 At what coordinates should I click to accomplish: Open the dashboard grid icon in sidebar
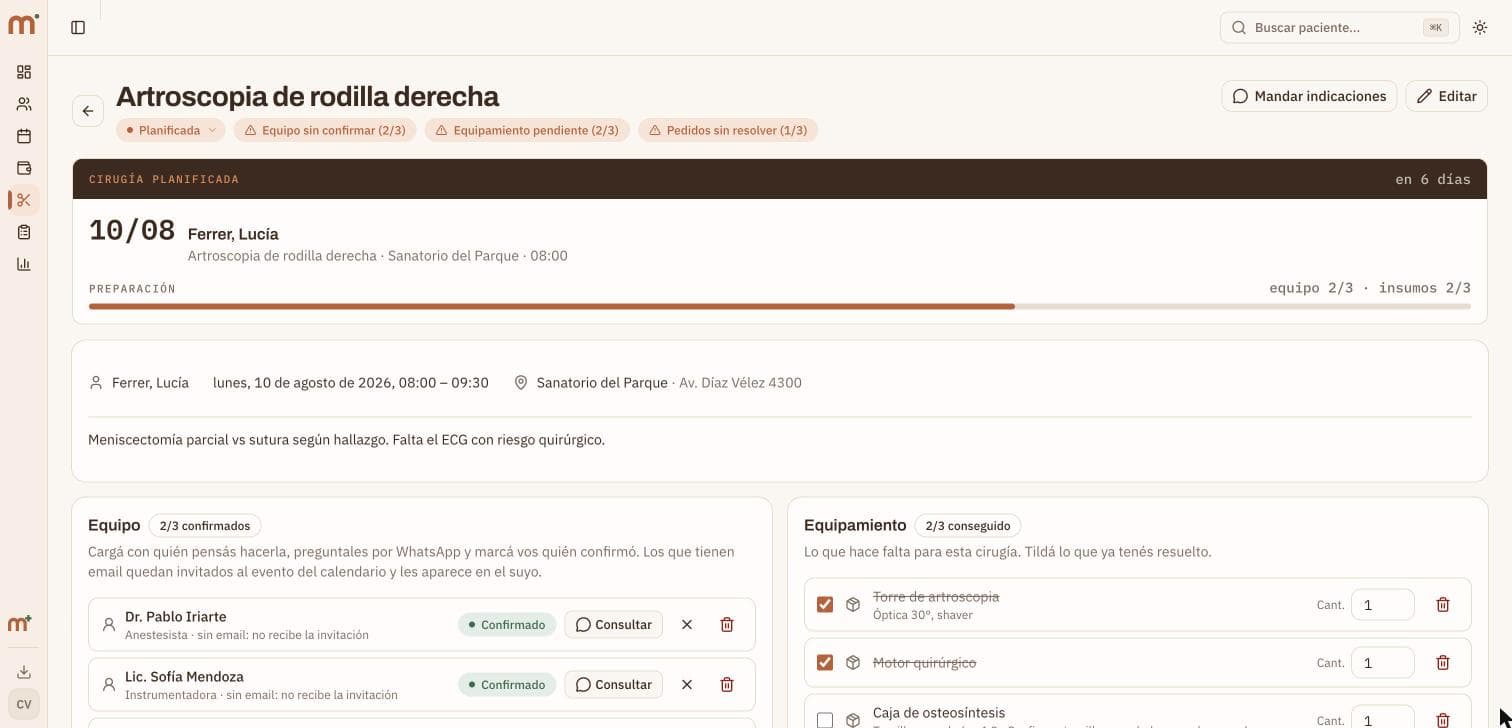24,72
